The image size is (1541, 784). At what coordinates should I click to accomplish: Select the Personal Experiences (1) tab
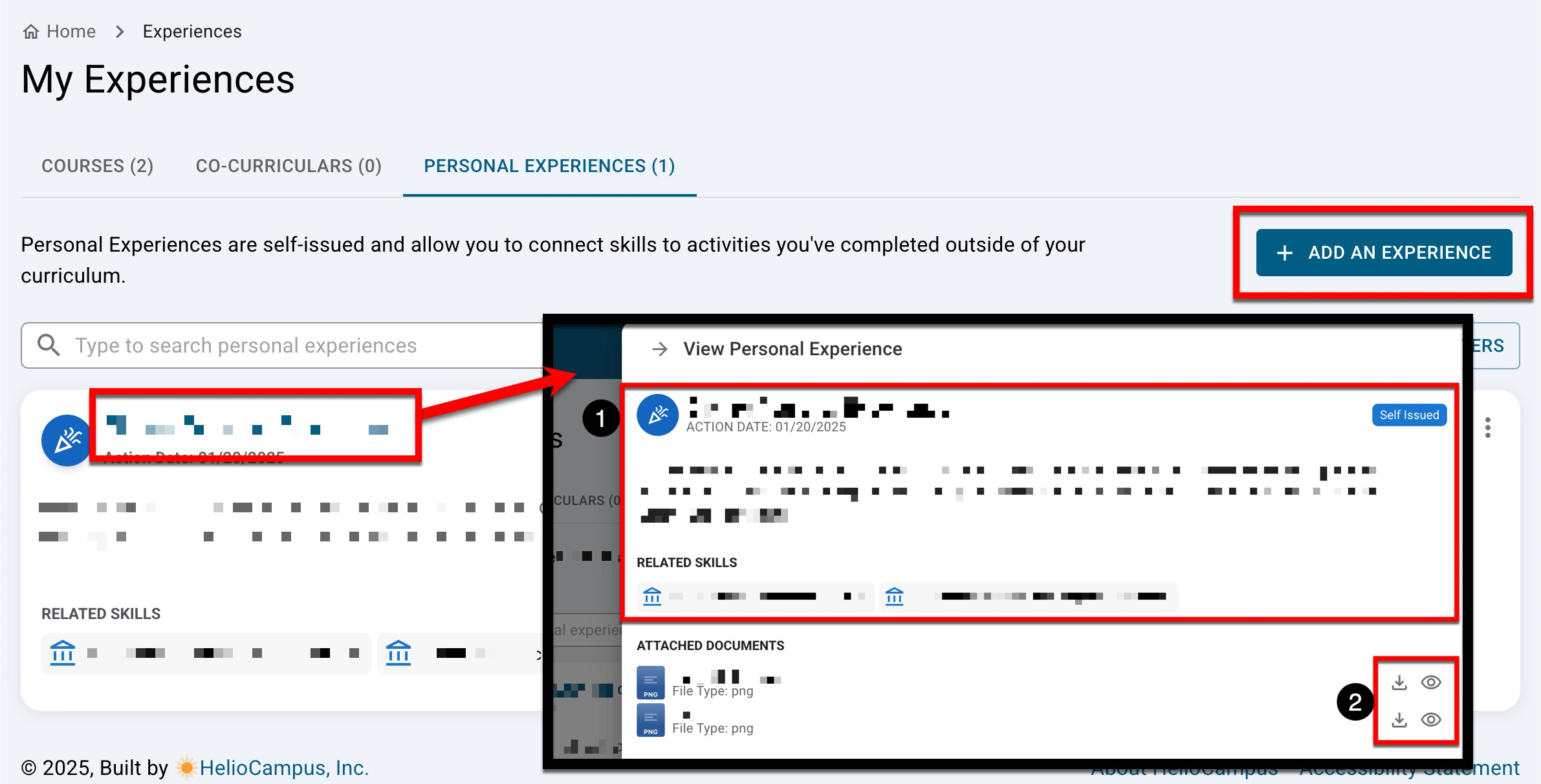point(549,166)
